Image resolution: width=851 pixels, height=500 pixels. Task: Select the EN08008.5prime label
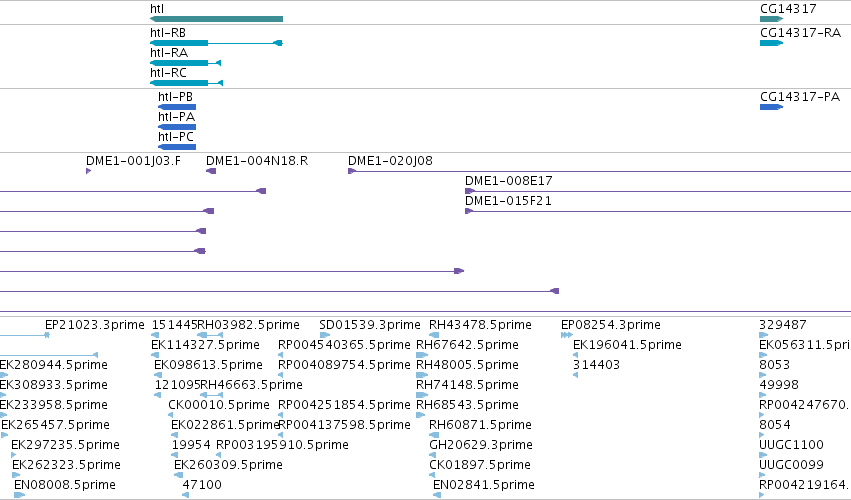[65, 486]
